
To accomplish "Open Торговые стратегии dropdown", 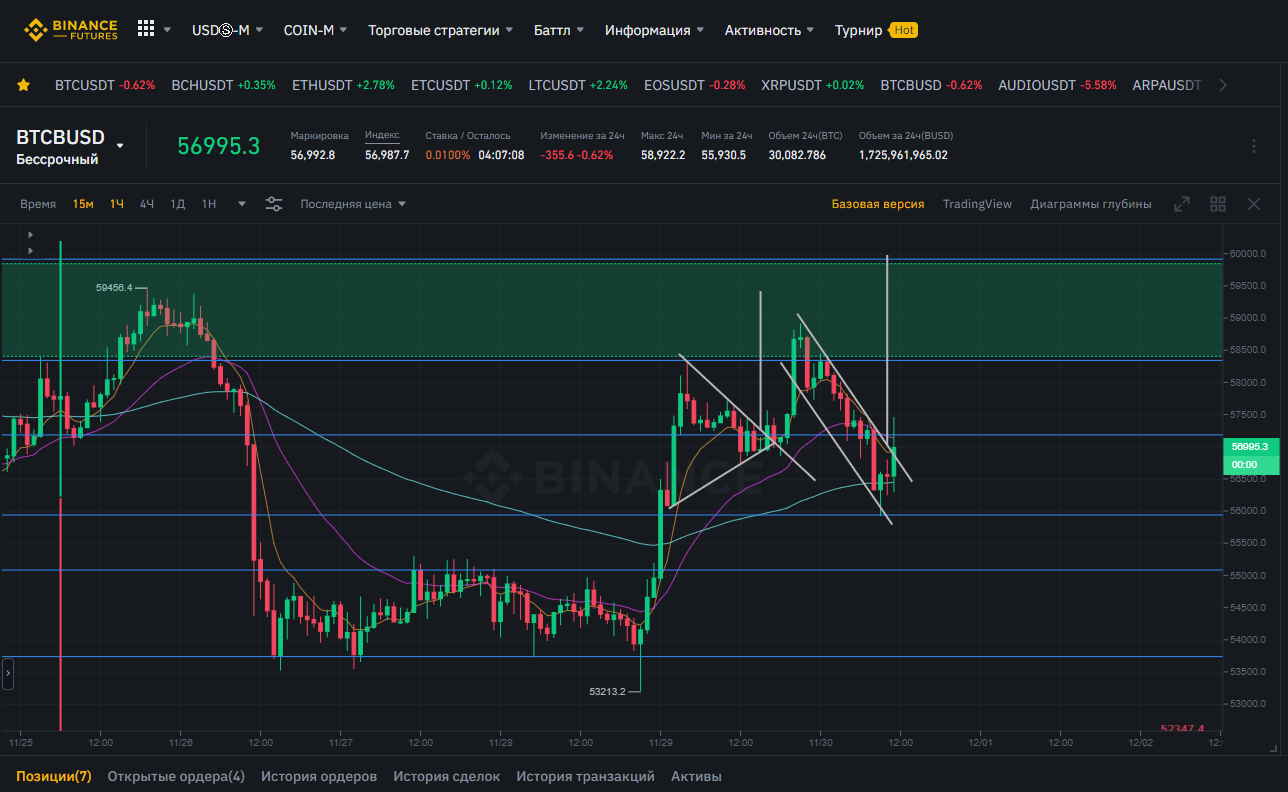I will tap(441, 30).
